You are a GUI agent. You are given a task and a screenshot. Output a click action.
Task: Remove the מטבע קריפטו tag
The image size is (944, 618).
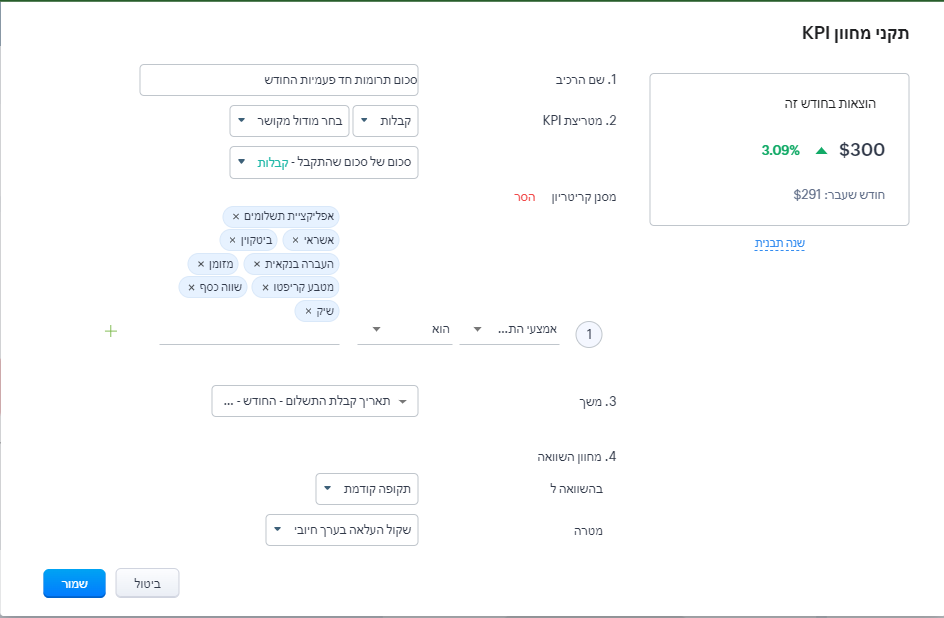coord(265,287)
